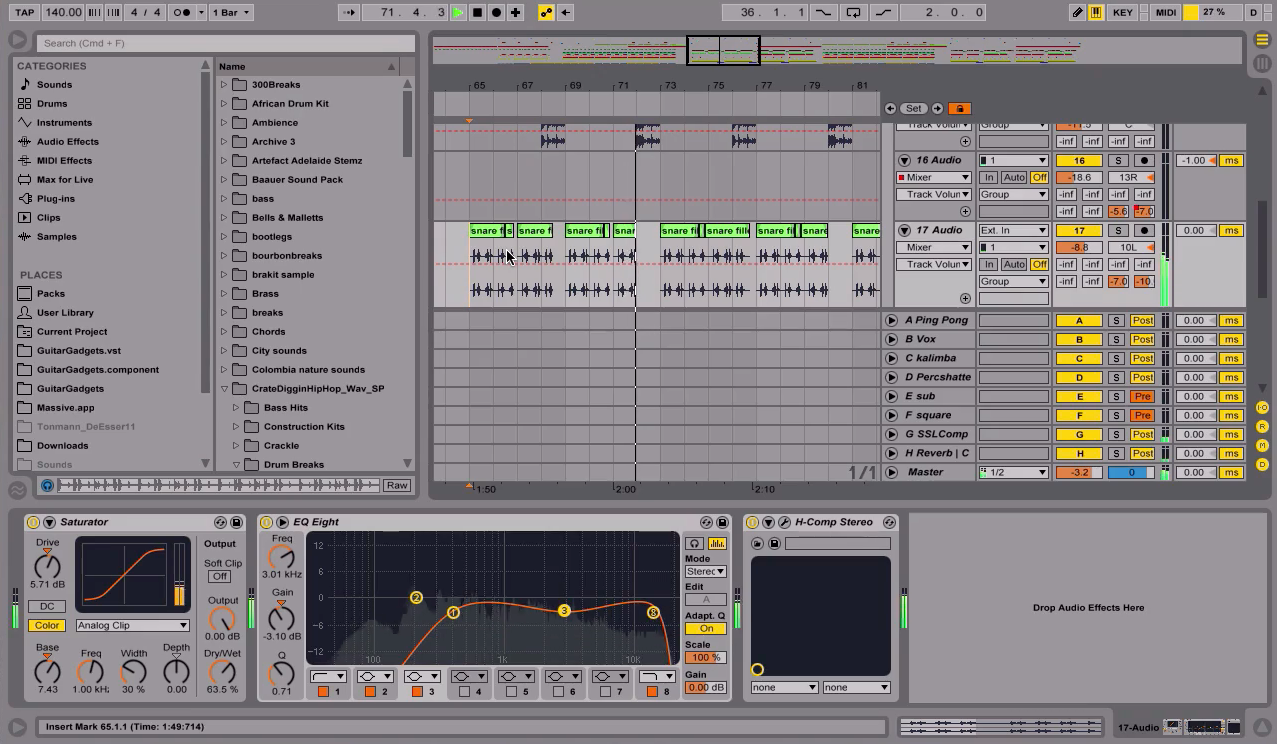
Task: Toggle the Mixer (M) show button
Action: pos(1262,446)
